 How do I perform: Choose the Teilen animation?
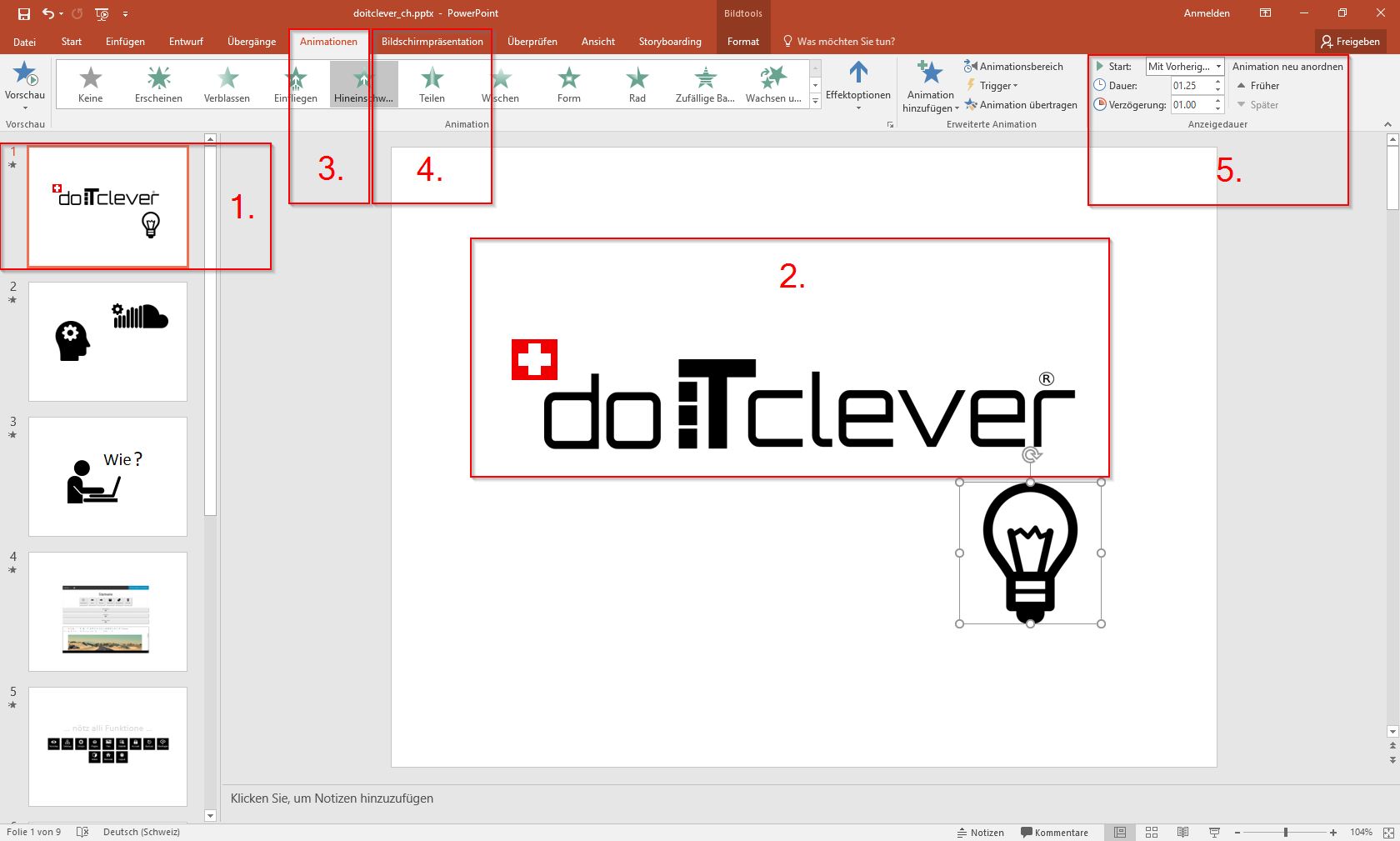click(x=432, y=85)
